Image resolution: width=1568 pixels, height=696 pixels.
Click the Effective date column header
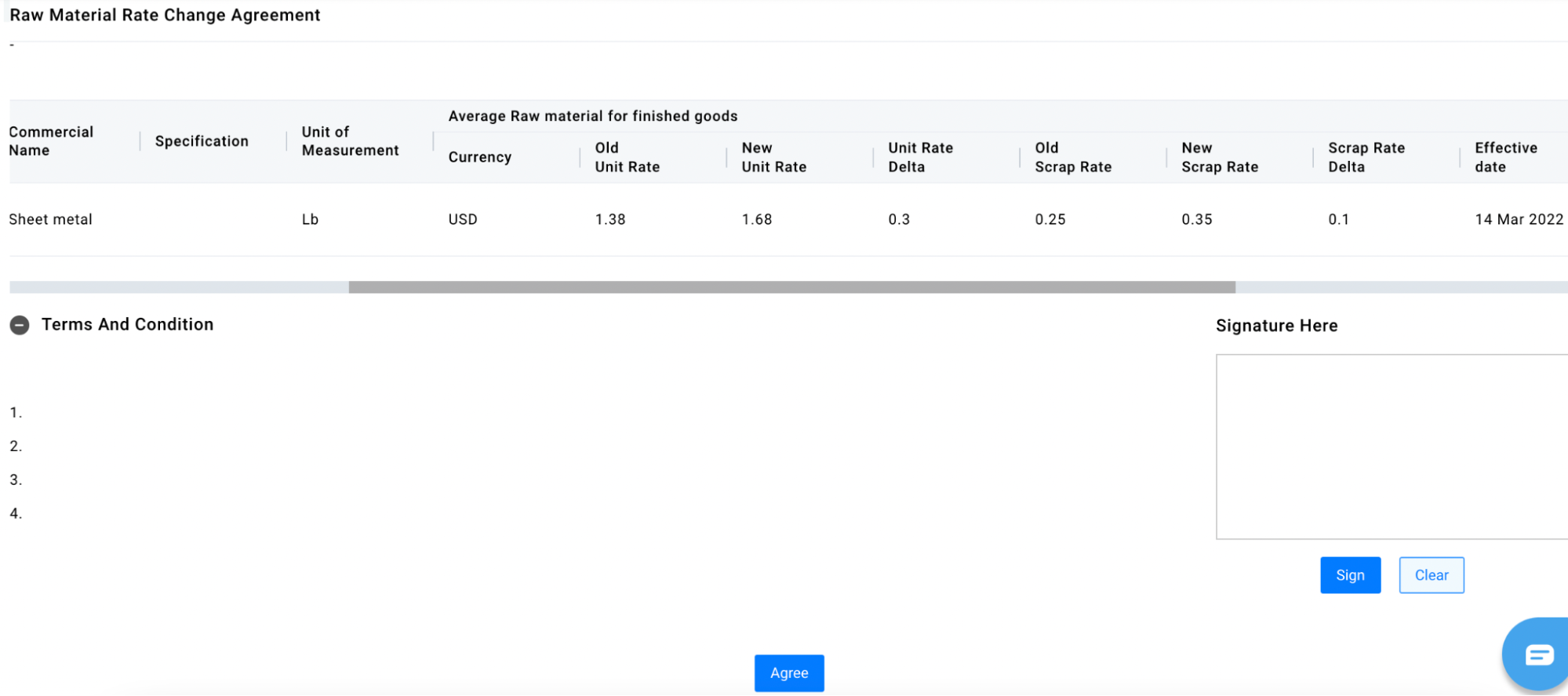pos(1505,157)
